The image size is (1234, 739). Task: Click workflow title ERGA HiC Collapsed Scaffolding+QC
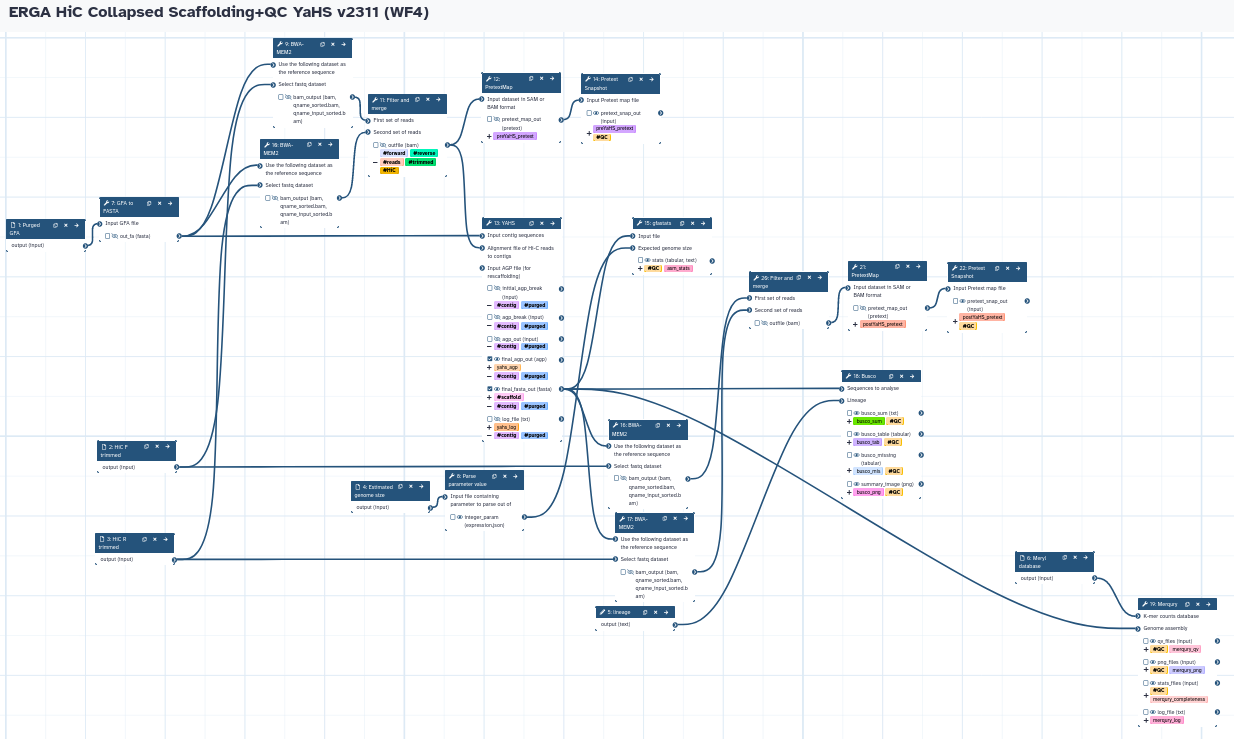[219, 12]
